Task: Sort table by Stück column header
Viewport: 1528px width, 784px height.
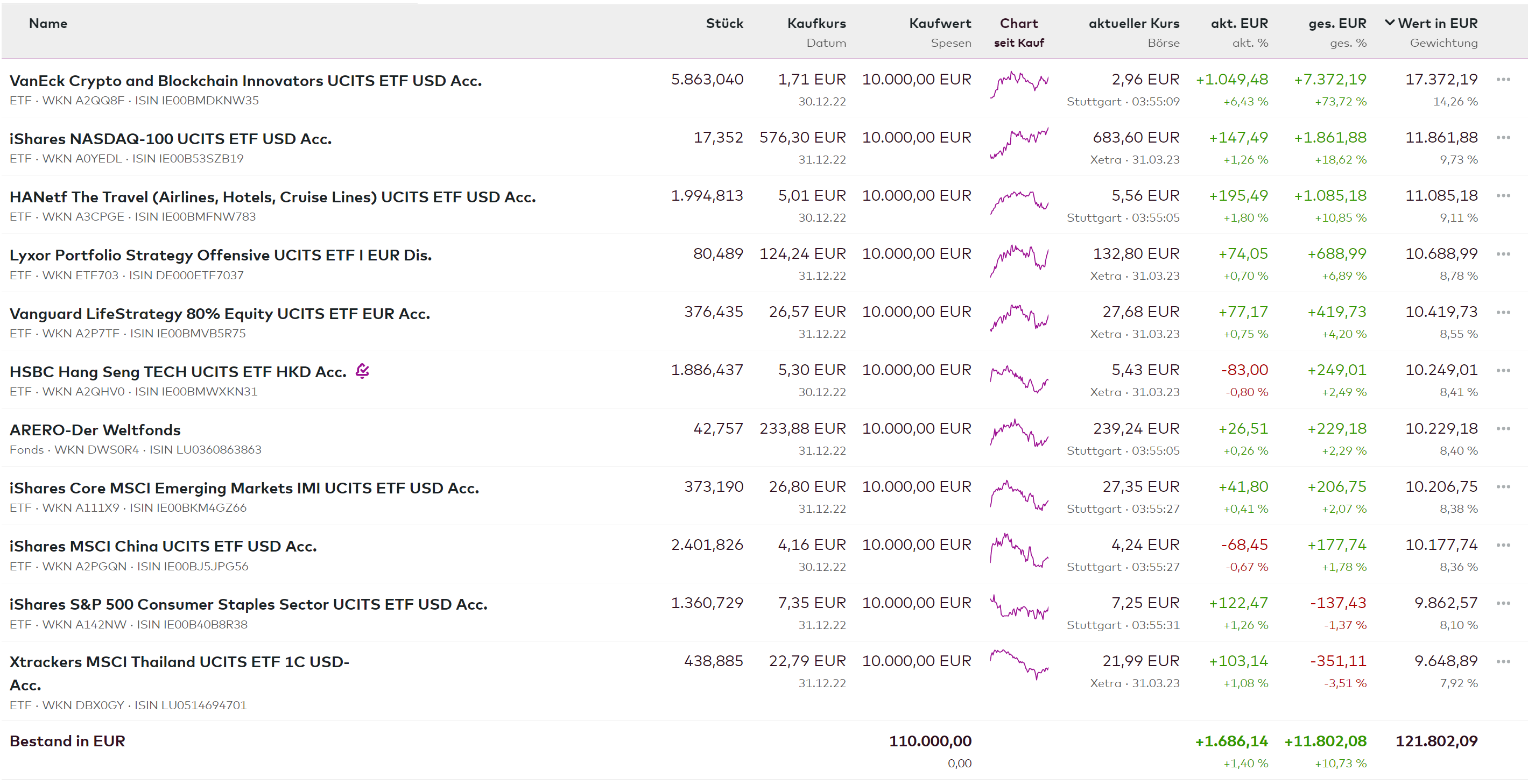Action: (724, 23)
